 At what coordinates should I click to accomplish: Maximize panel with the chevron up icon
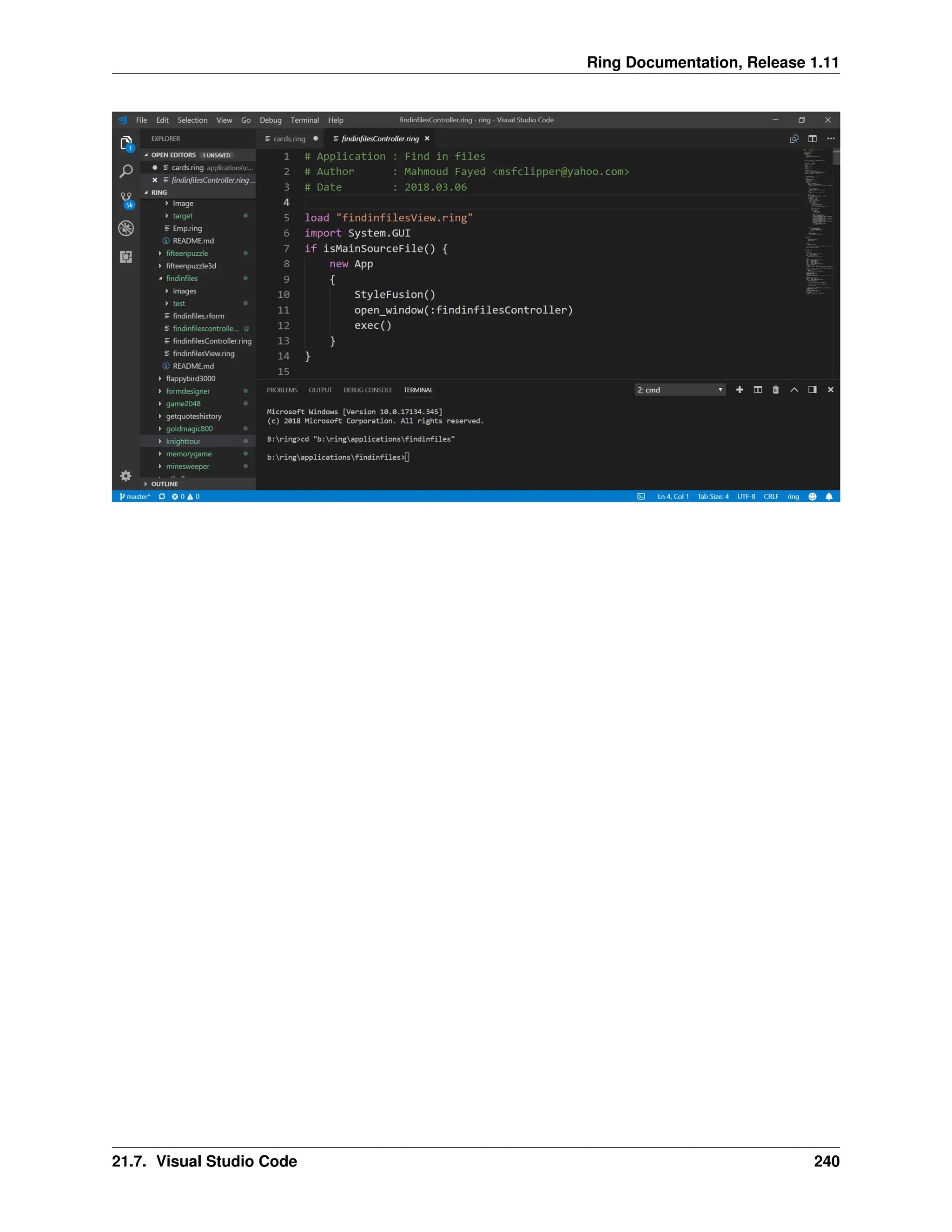click(x=794, y=390)
